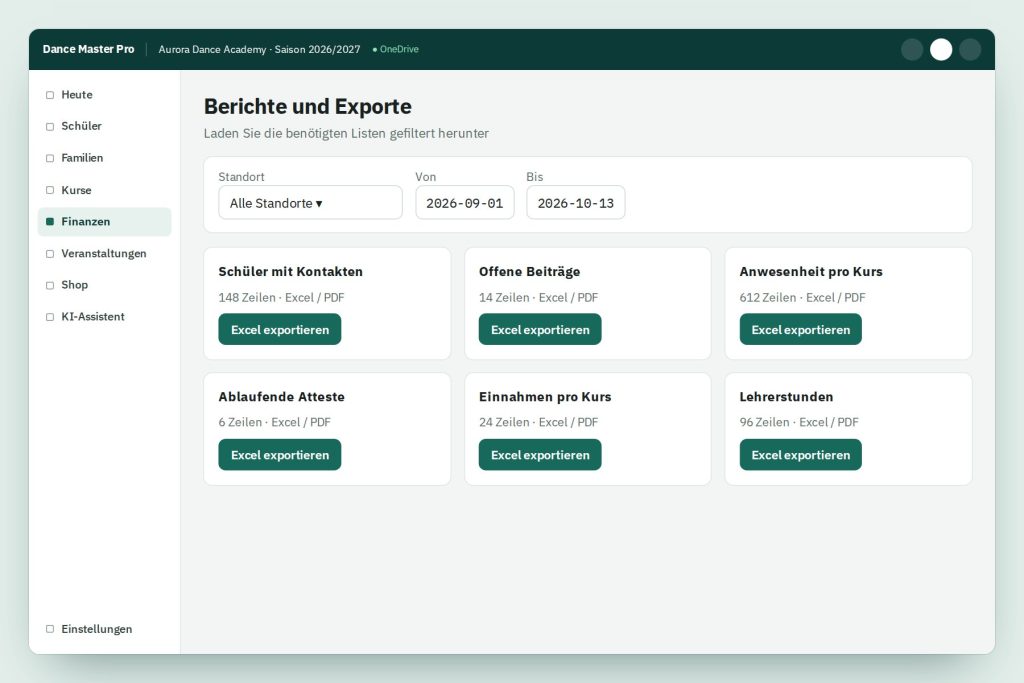Export Schüler mit Kontakten to Excel
Image resolution: width=1024 pixels, height=683 pixels.
coord(280,330)
